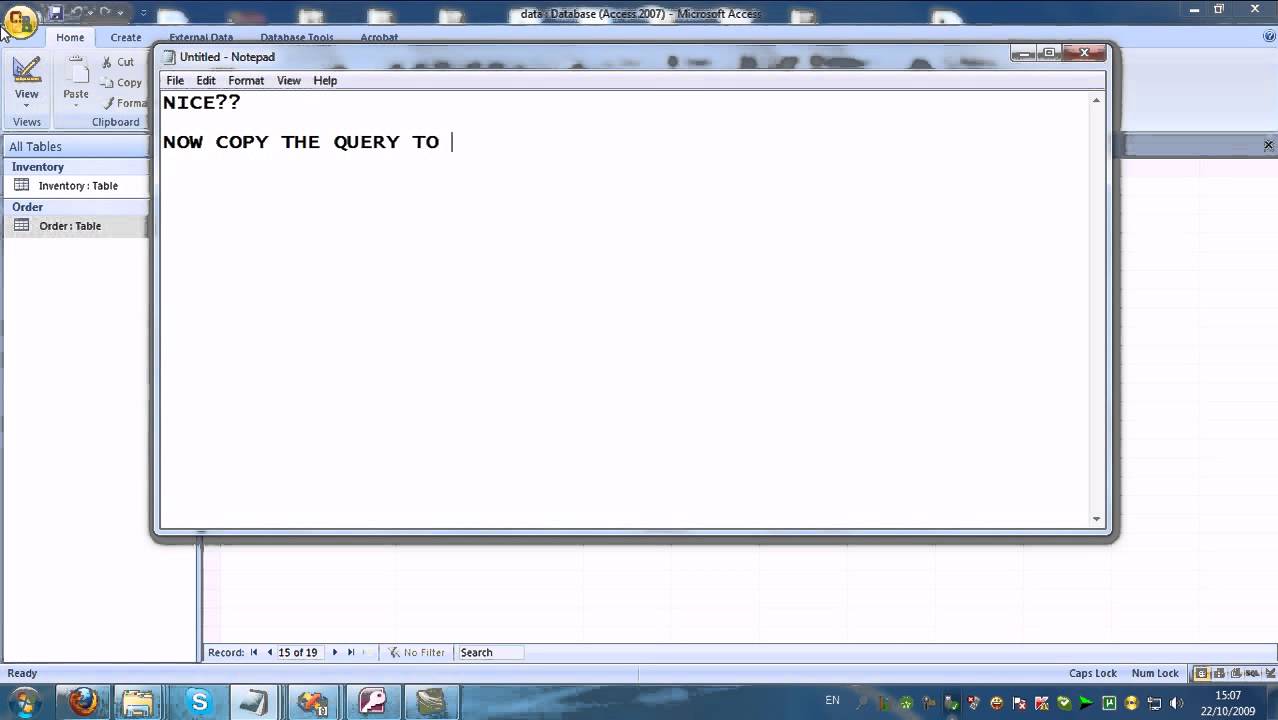Click the volume speaker tray icon

(x=1175, y=703)
